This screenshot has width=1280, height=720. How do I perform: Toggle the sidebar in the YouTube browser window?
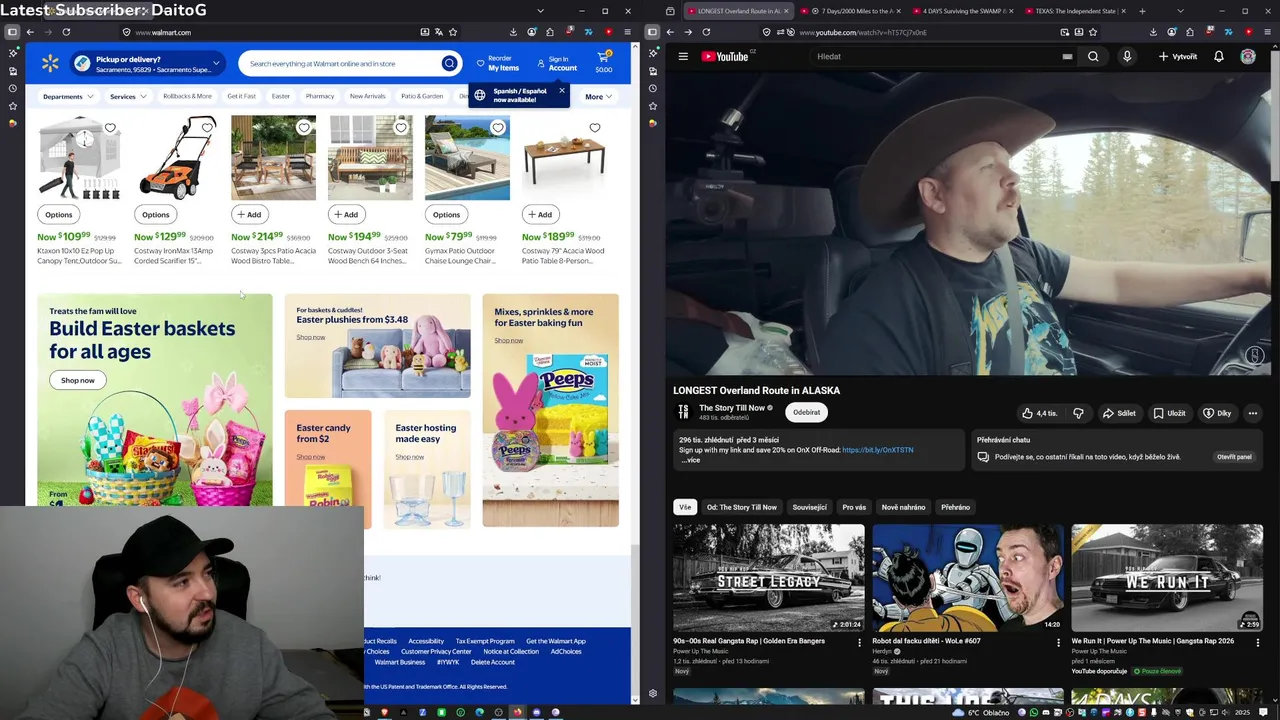652,32
